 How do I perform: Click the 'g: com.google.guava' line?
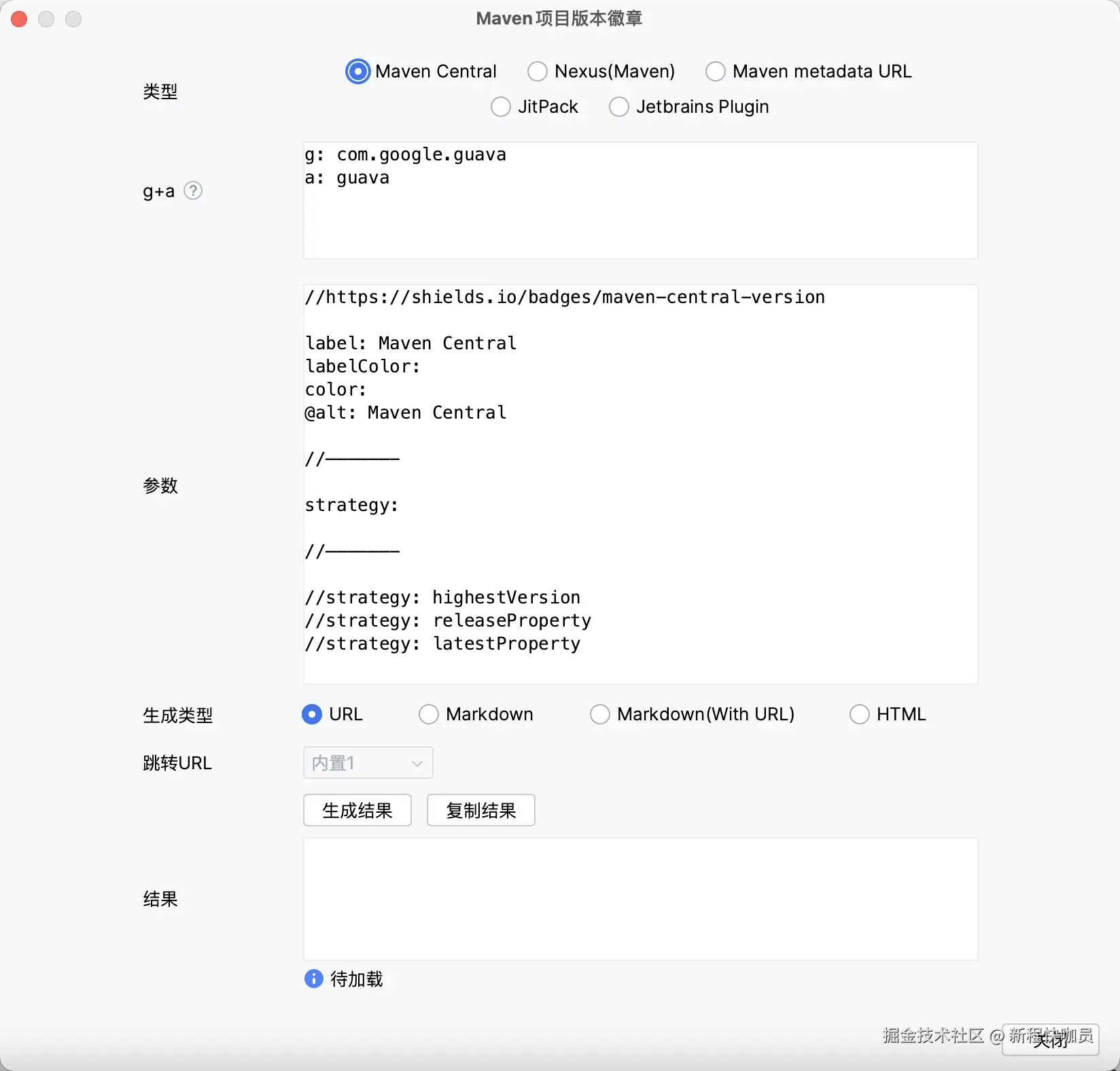406,155
